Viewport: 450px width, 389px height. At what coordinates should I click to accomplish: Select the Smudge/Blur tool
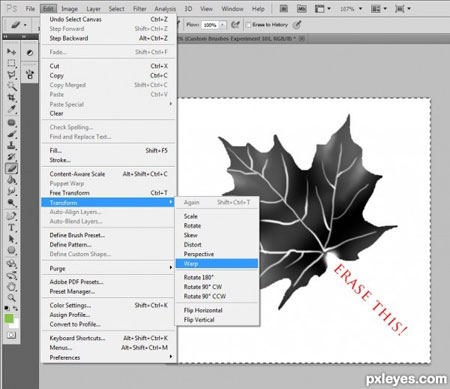point(11,191)
